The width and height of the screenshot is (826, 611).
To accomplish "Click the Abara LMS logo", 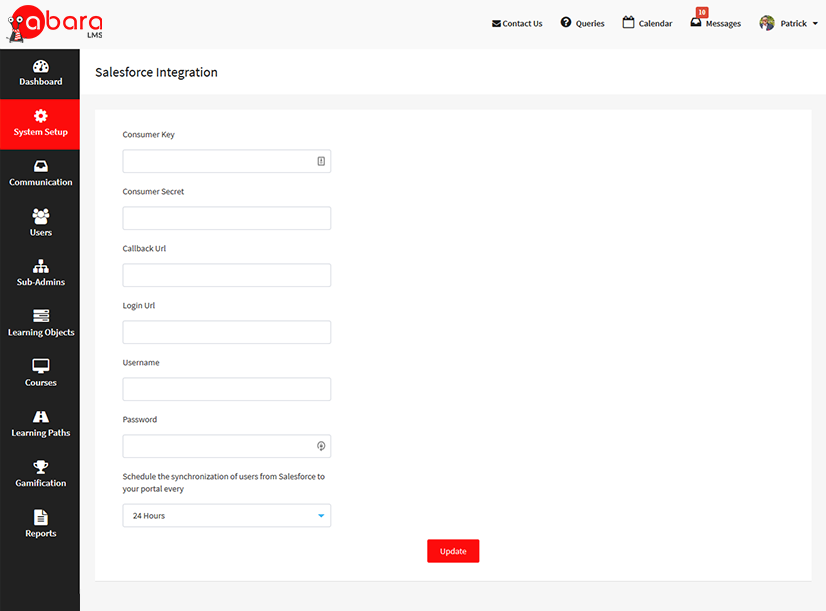I will [x=55, y=24].
